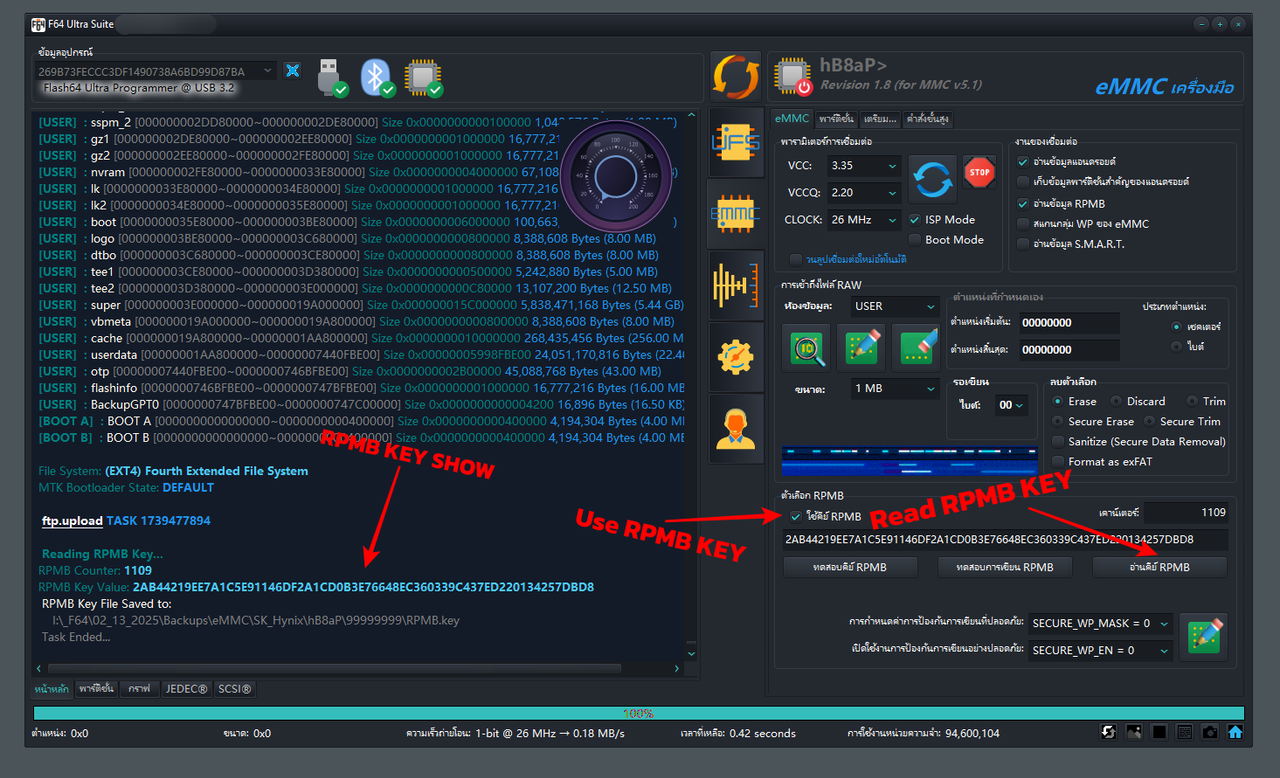This screenshot has height=778, width=1280.
Task: Click the counter field showing 1109
Action: click(x=1186, y=512)
